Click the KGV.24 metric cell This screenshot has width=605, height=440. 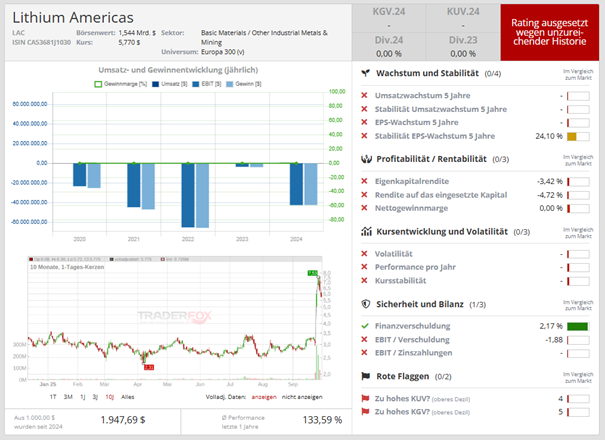(x=389, y=18)
